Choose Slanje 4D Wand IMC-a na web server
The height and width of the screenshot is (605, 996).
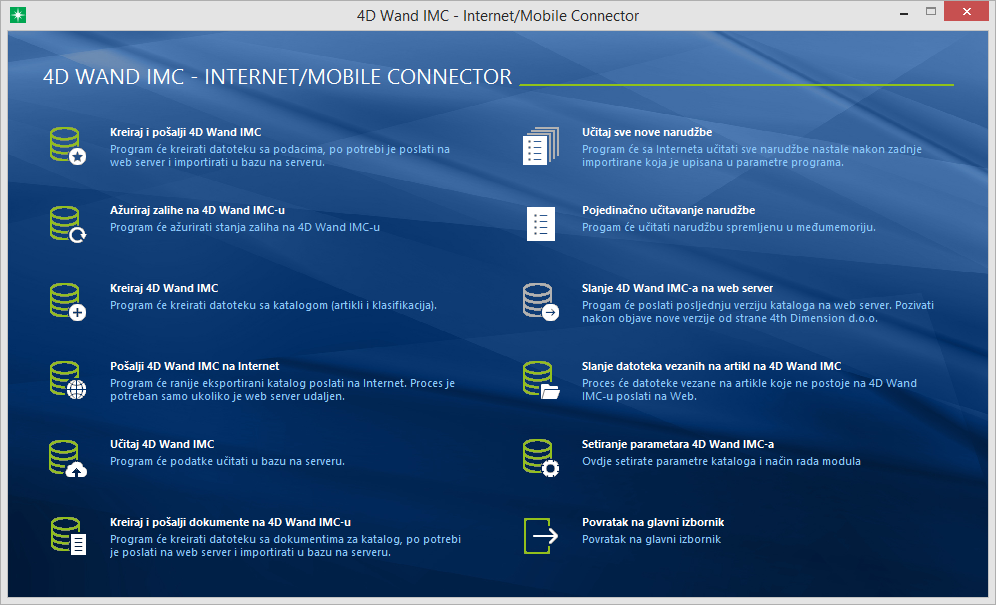coord(677,288)
